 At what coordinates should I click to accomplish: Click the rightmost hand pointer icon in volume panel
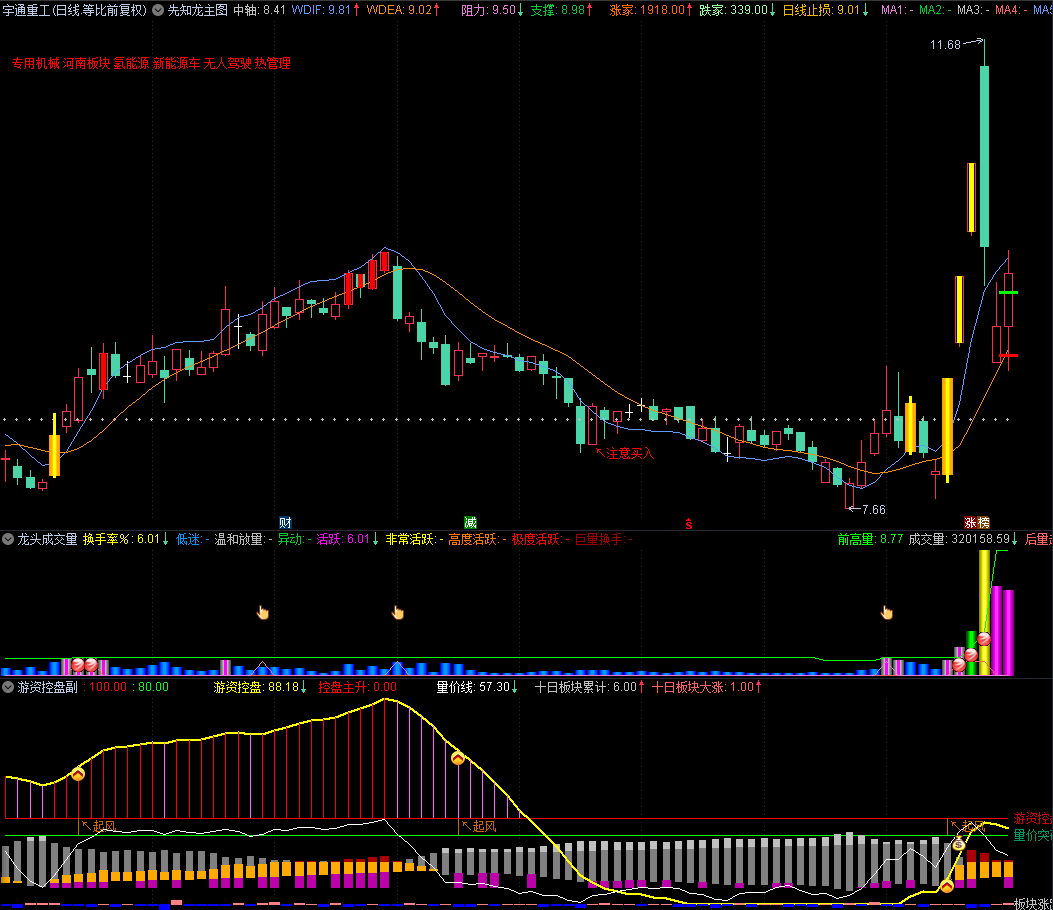click(886, 612)
